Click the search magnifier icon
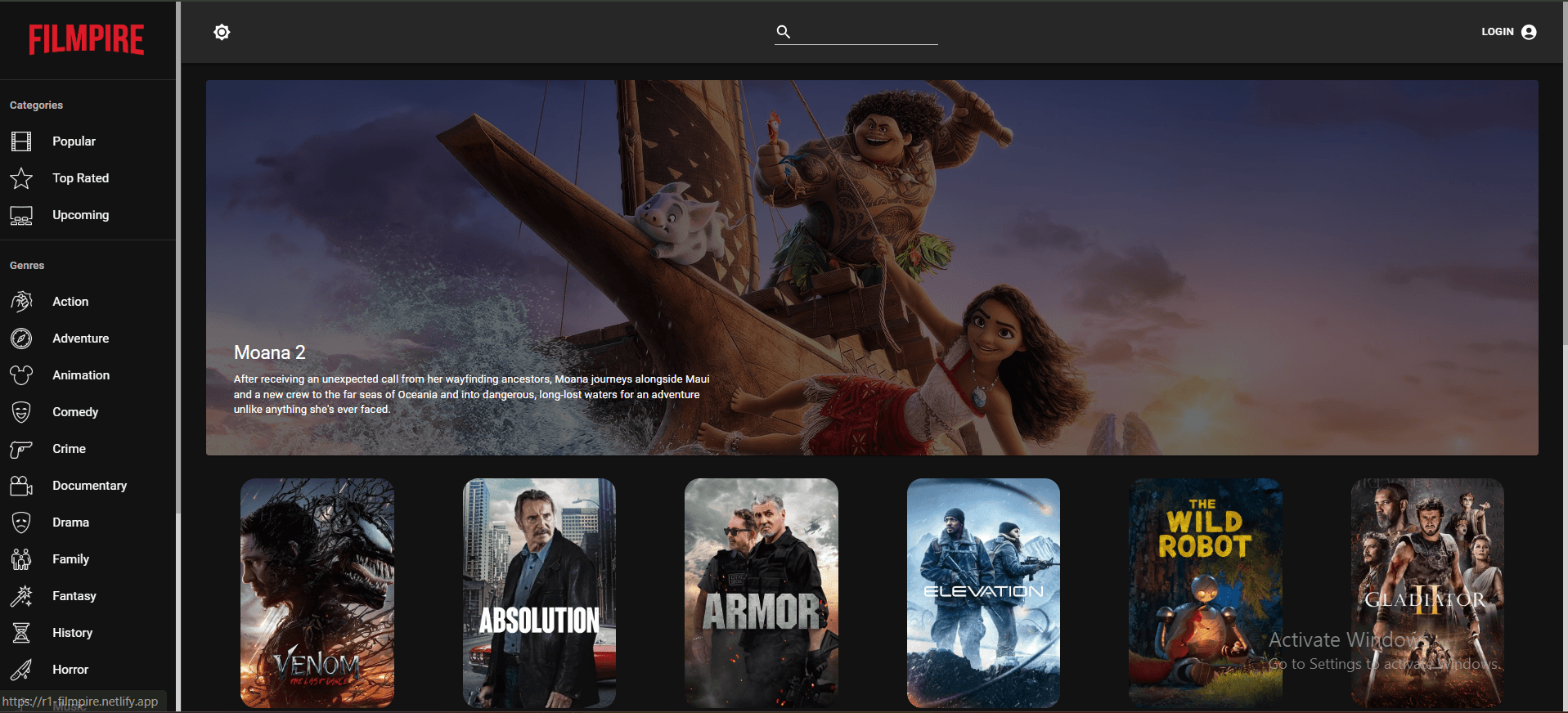The image size is (1568, 713). coord(784,32)
